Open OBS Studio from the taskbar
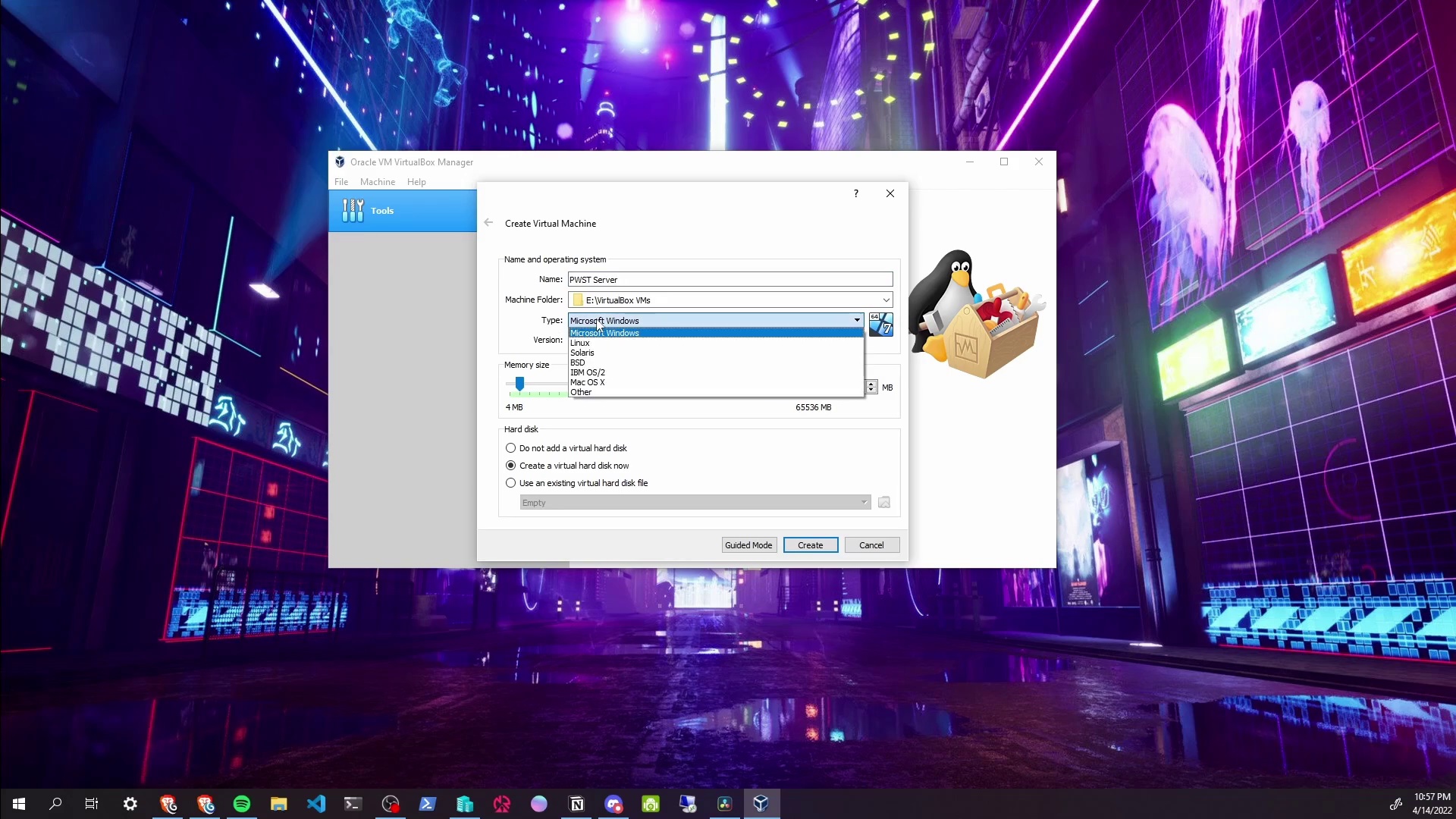Viewport: 1456px width, 819px height. tap(391, 804)
